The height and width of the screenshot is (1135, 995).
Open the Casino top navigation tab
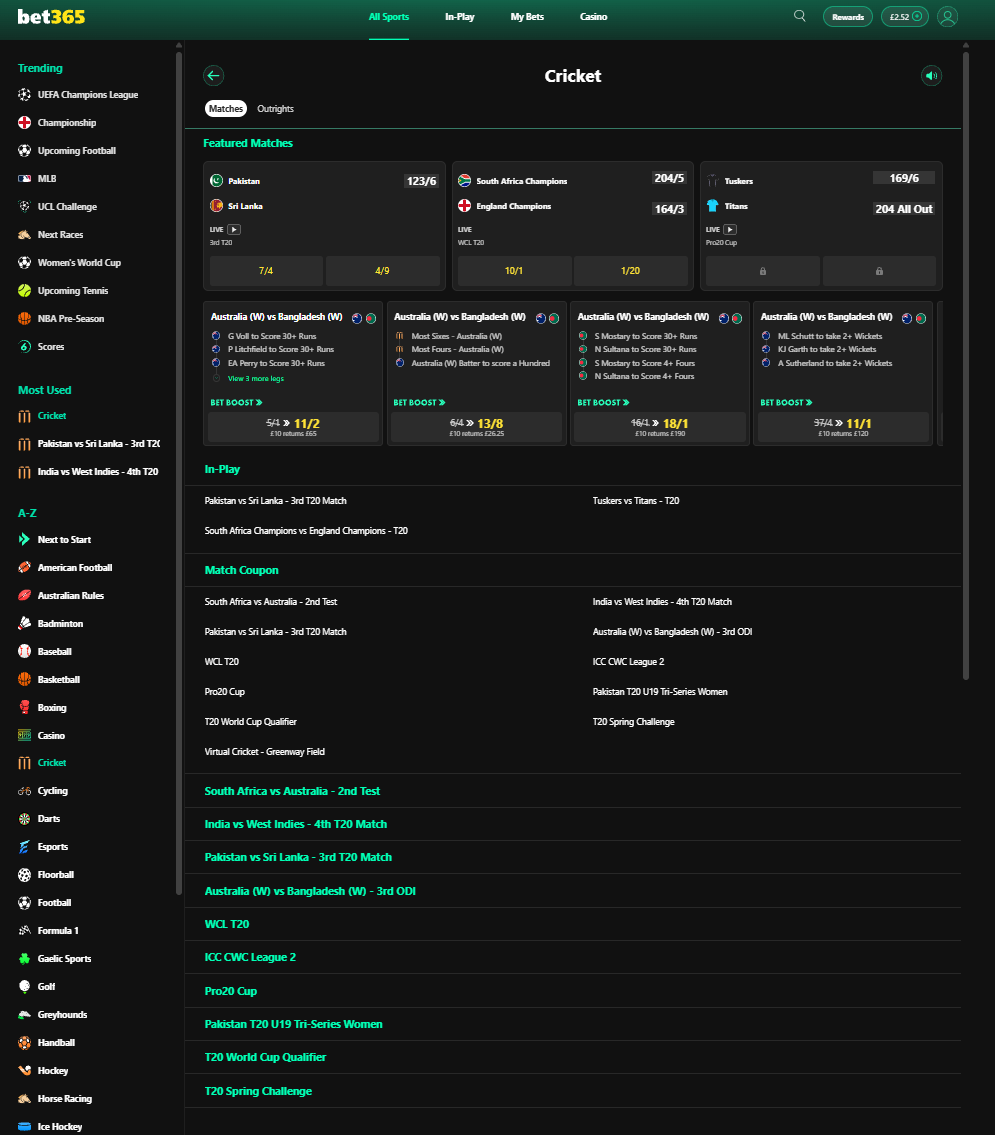pos(593,17)
